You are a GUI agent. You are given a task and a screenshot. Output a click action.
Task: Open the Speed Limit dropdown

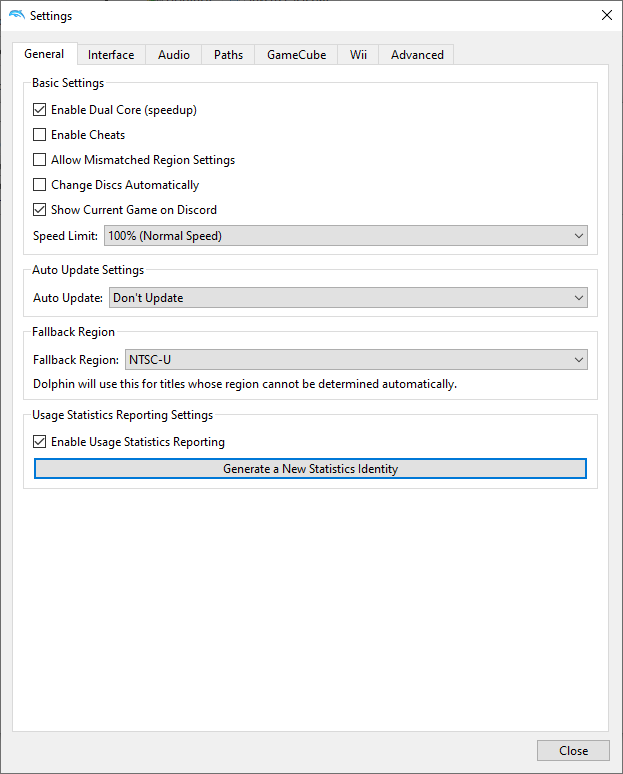click(346, 236)
